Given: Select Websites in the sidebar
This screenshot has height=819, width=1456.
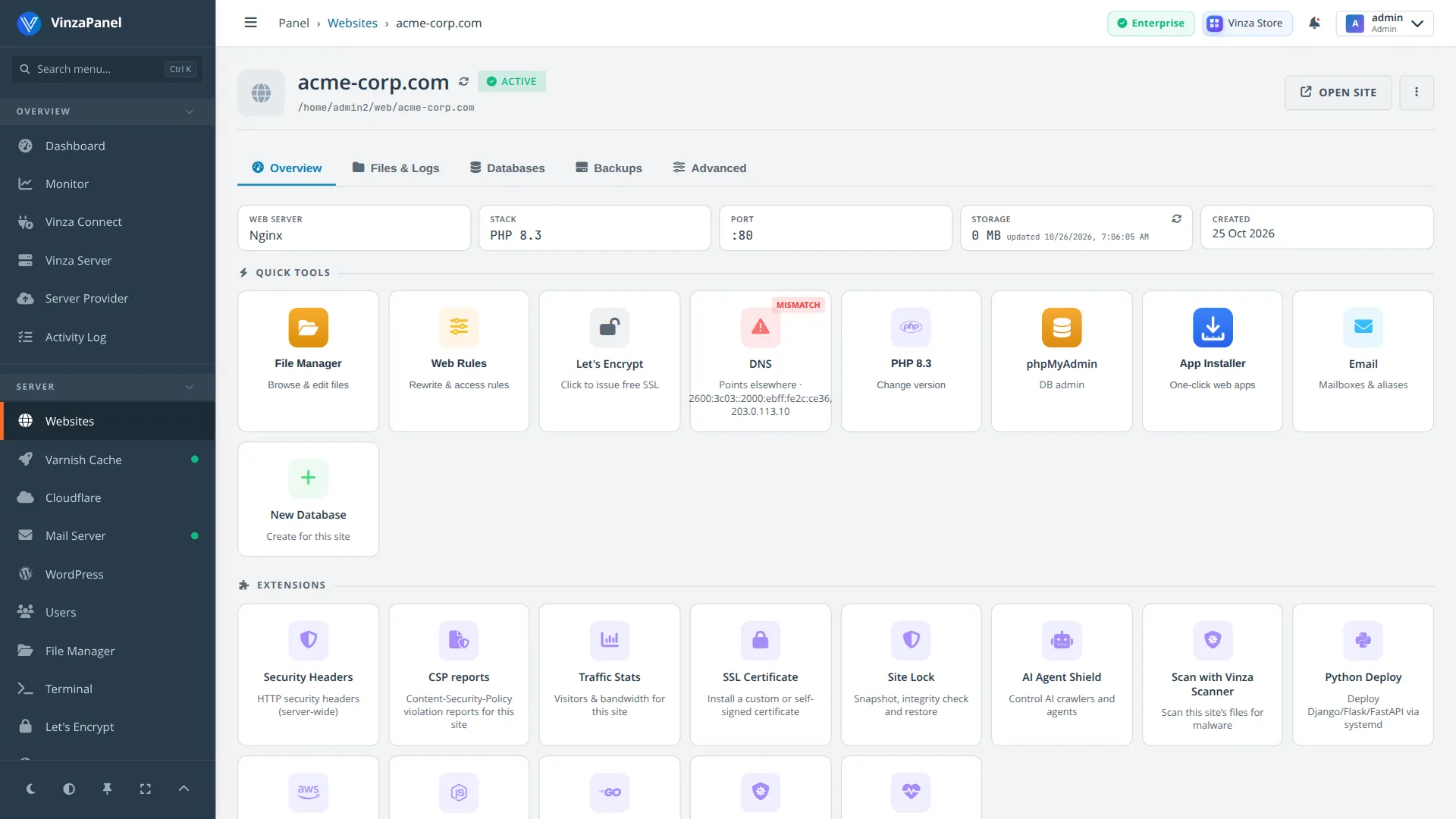Looking at the screenshot, I should [x=108, y=421].
